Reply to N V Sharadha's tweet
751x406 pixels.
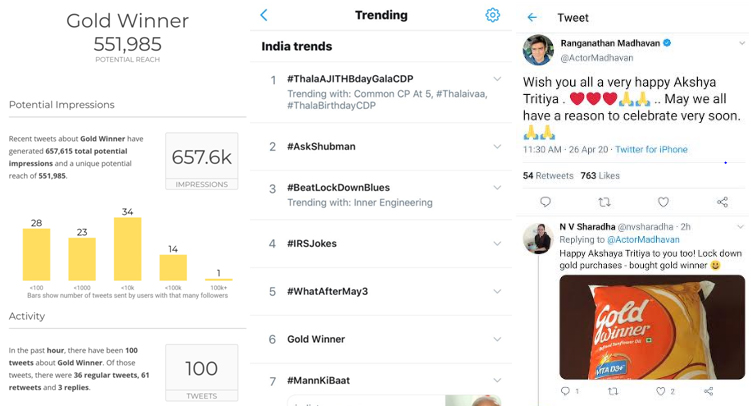click(x=564, y=391)
